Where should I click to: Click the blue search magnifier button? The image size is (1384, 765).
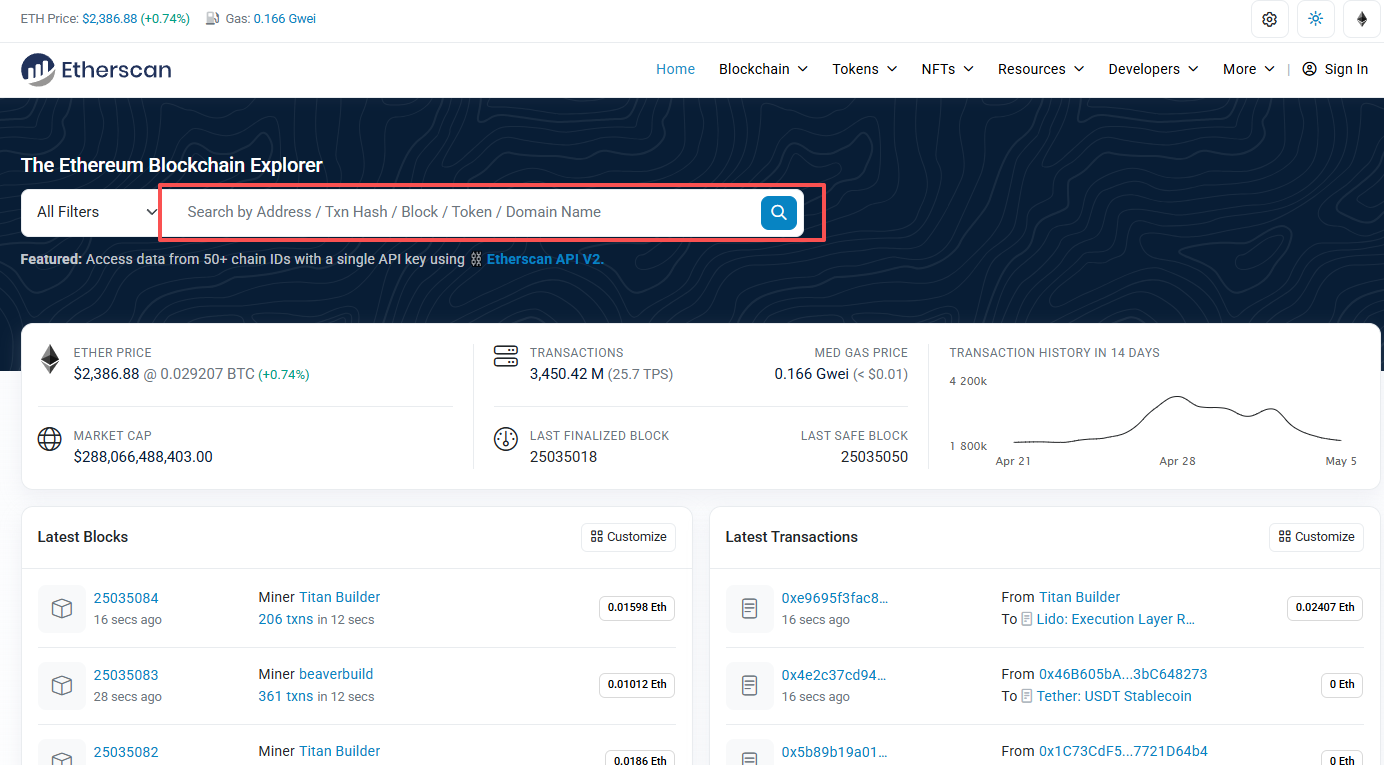coord(779,212)
